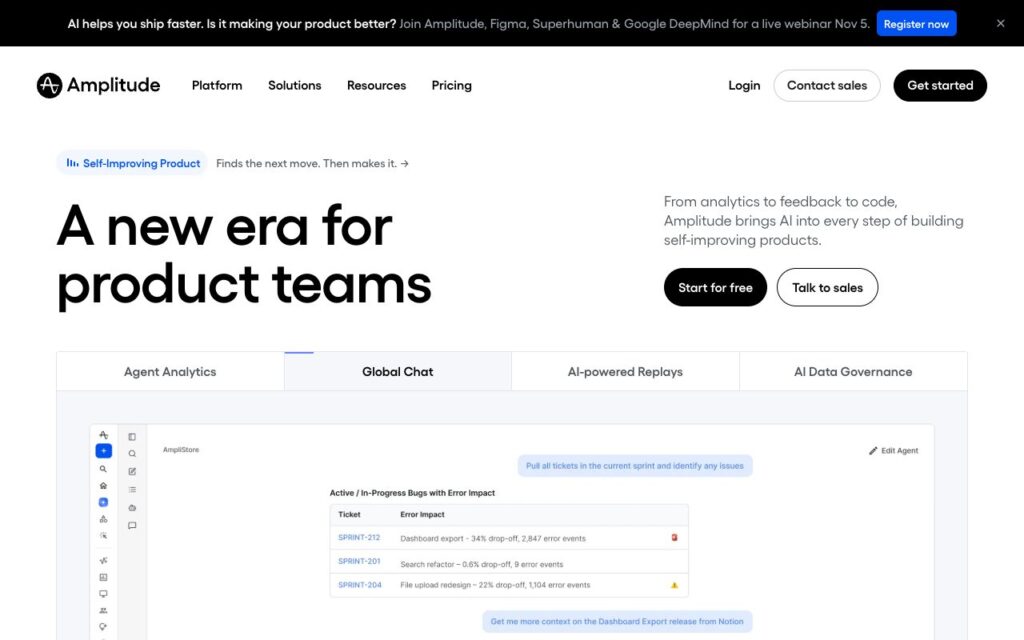
Task: Click the 'Get me more context' chat message
Action: [617, 622]
